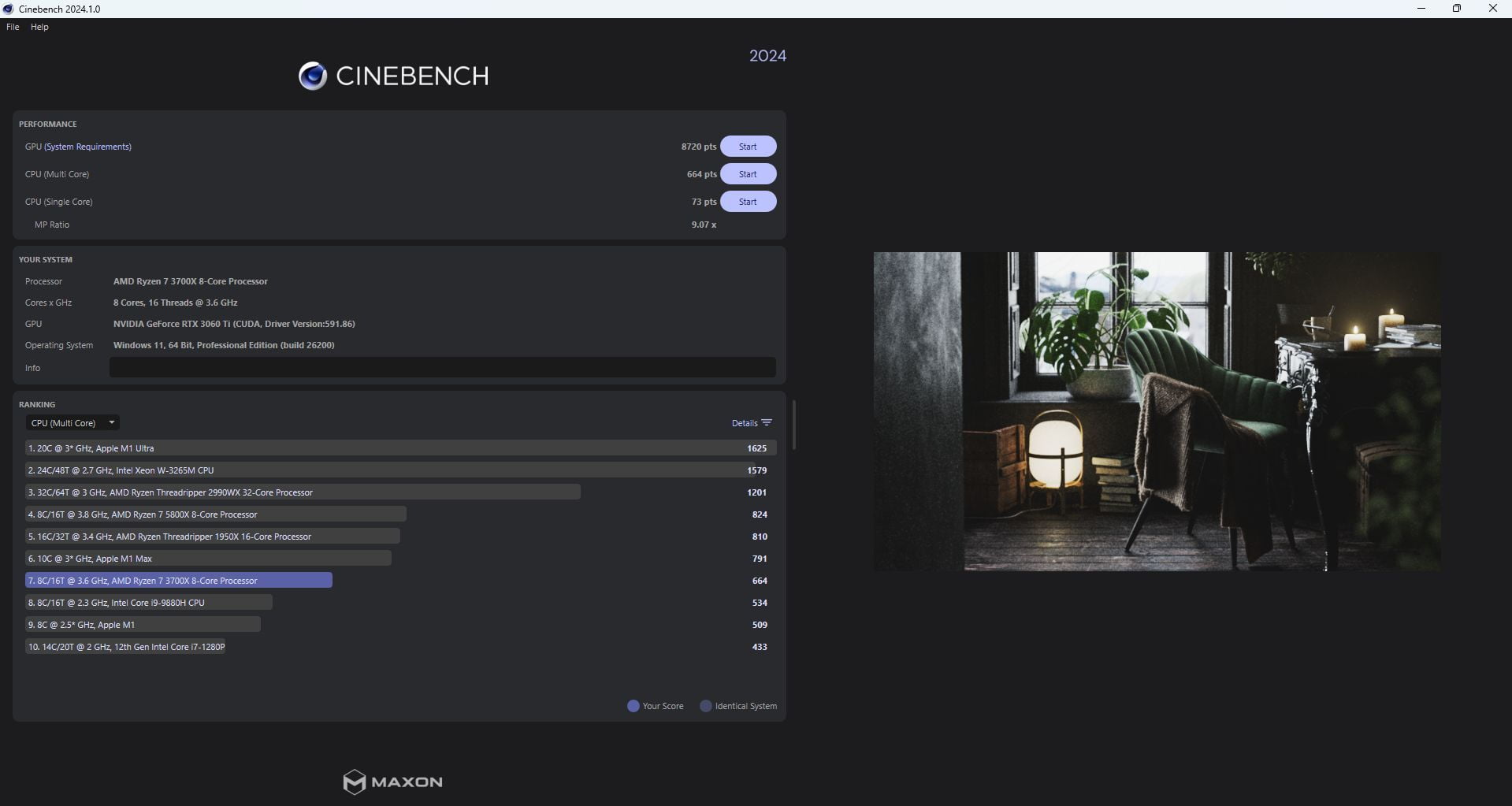The height and width of the screenshot is (806, 1512).
Task: Click the Identical System legend circle
Action: pyautogui.click(x=706, y=706)
